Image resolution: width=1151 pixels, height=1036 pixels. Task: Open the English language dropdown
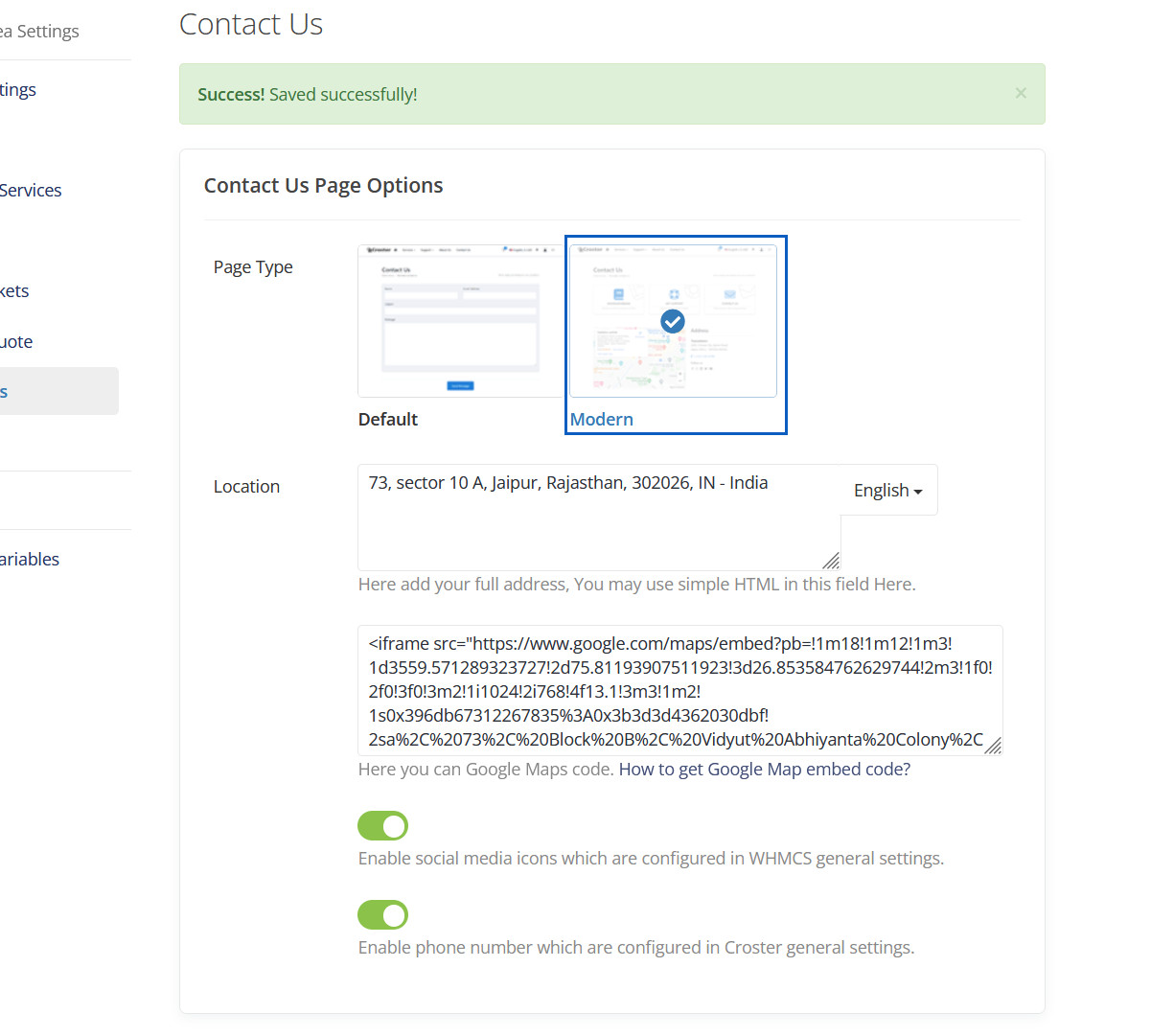pyautogui.click(x=888, y=490)
